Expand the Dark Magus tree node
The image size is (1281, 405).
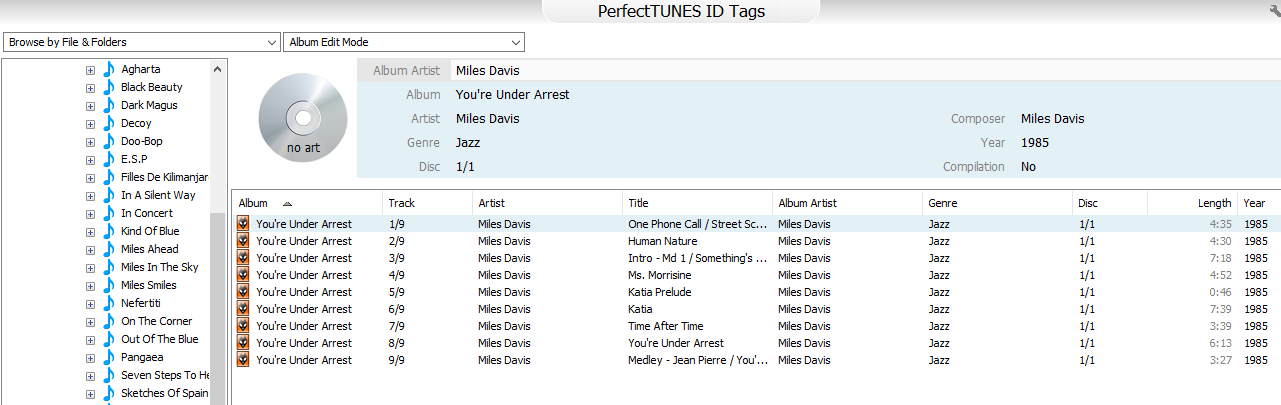point(90,105)
